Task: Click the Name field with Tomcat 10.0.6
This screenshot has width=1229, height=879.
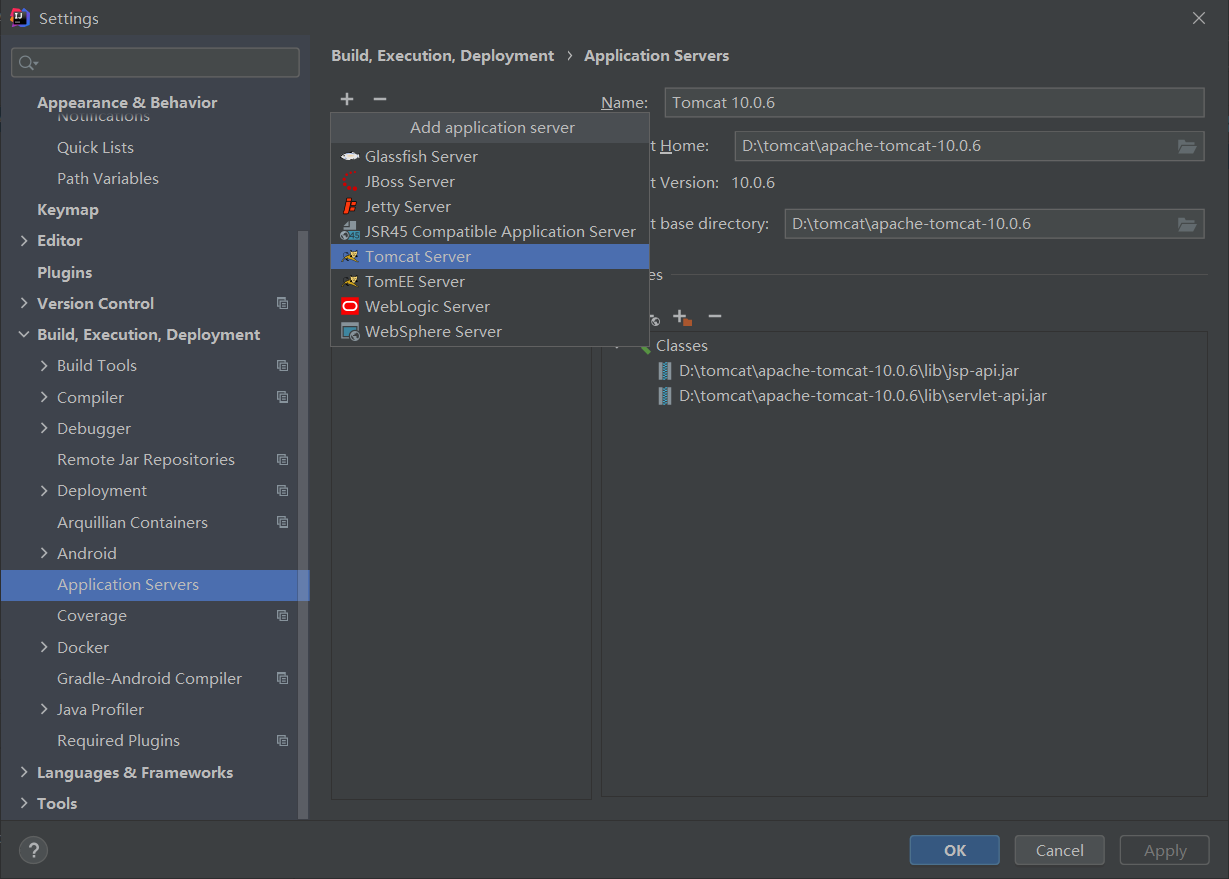Action: (934, 103)
